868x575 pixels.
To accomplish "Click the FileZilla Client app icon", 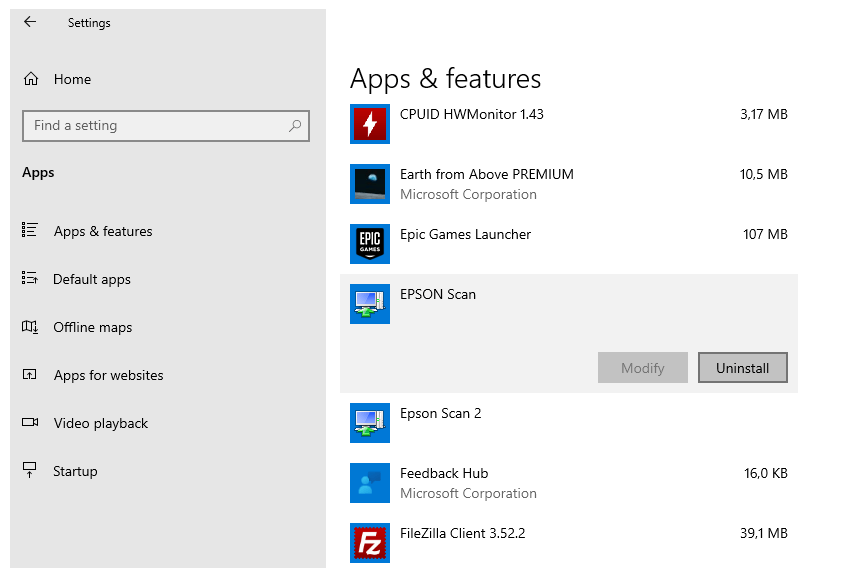I will click(370, 543).
